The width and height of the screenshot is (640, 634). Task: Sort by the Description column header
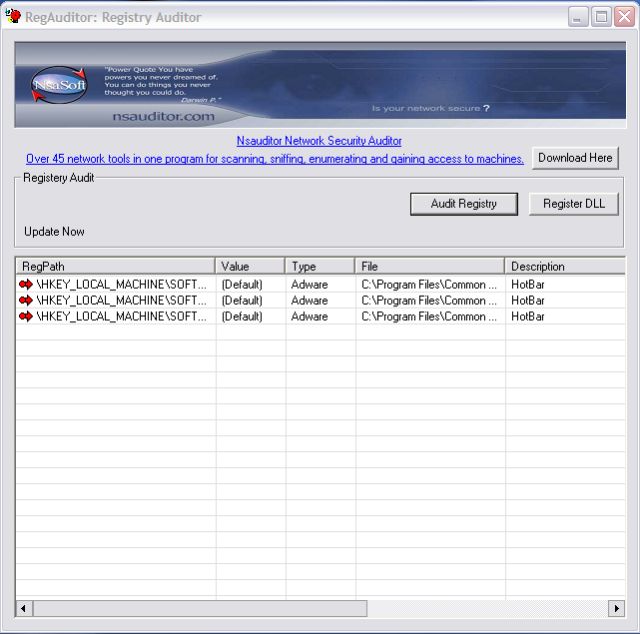coord(565,266)
